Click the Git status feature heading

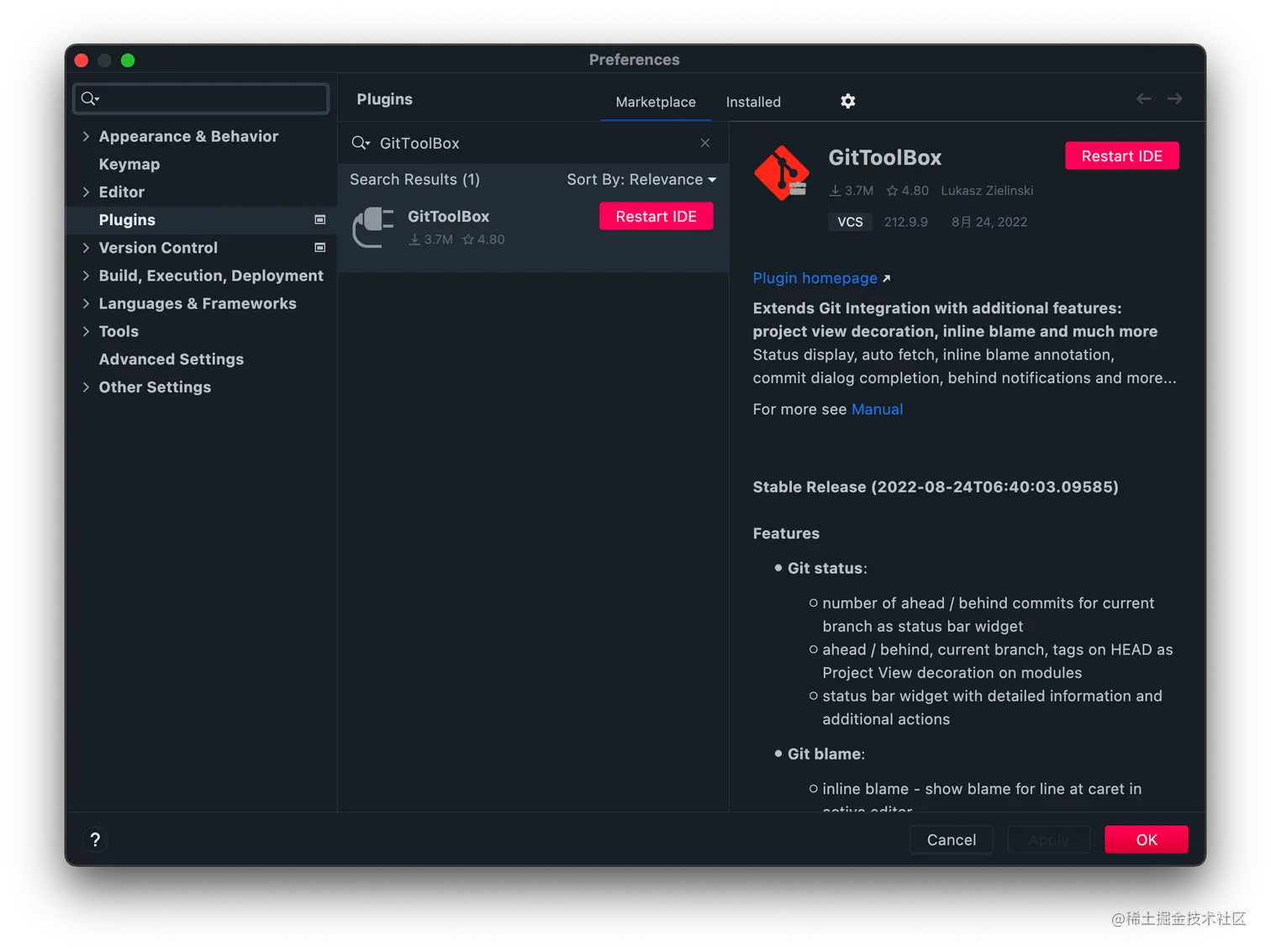pos(827,568)
